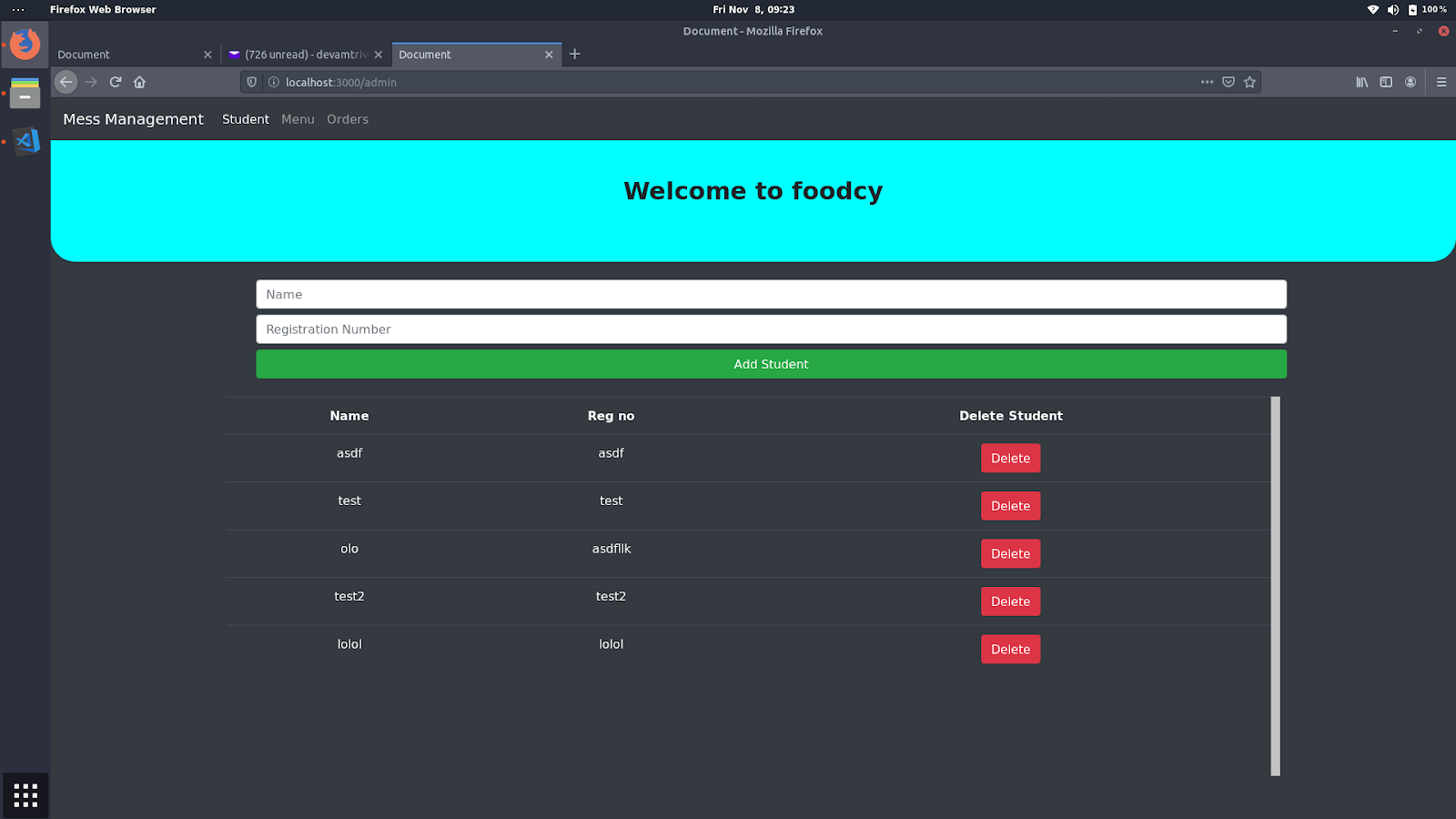Open a new tab with plus icon
The width and height of the screenshot is (1456, 819).
pos(574,54)
